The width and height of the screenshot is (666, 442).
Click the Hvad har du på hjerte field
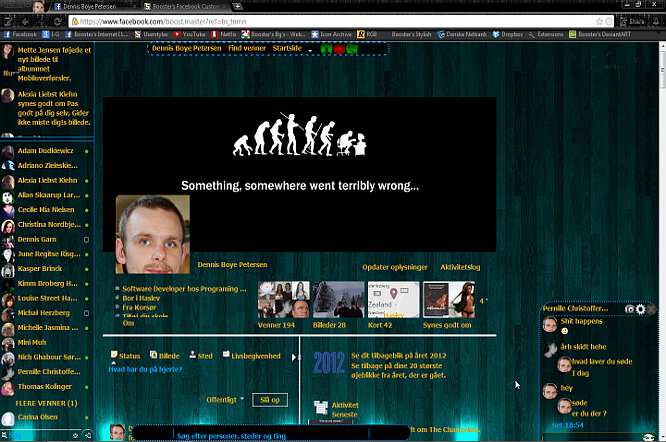point(145,369)
